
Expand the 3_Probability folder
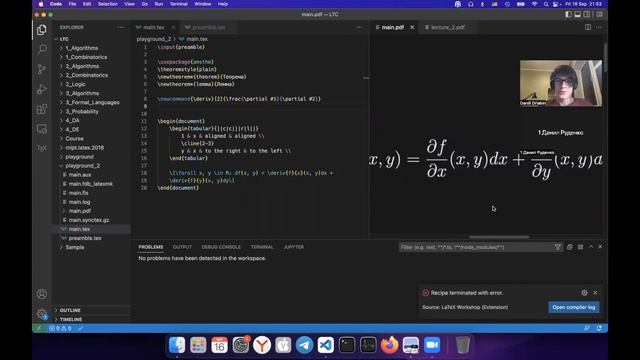coord(82,111)
